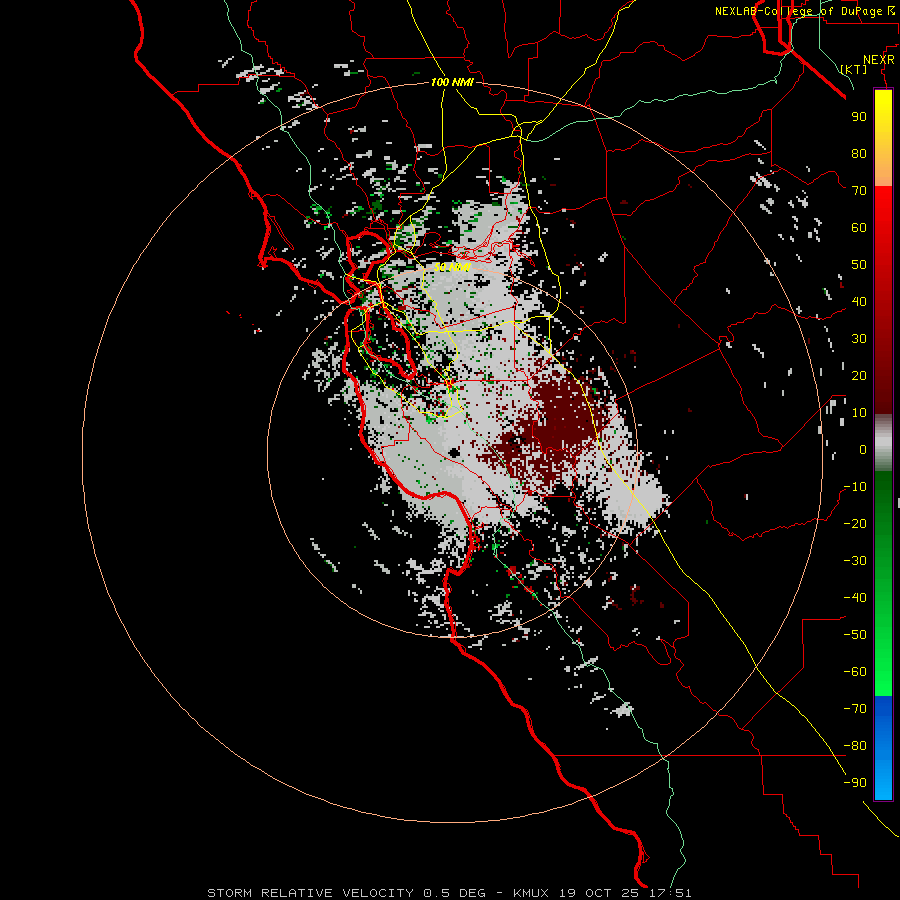Click the 30 value on velocity scale
The width and height of the screenshot is (900, 900).
pos(859,339)
